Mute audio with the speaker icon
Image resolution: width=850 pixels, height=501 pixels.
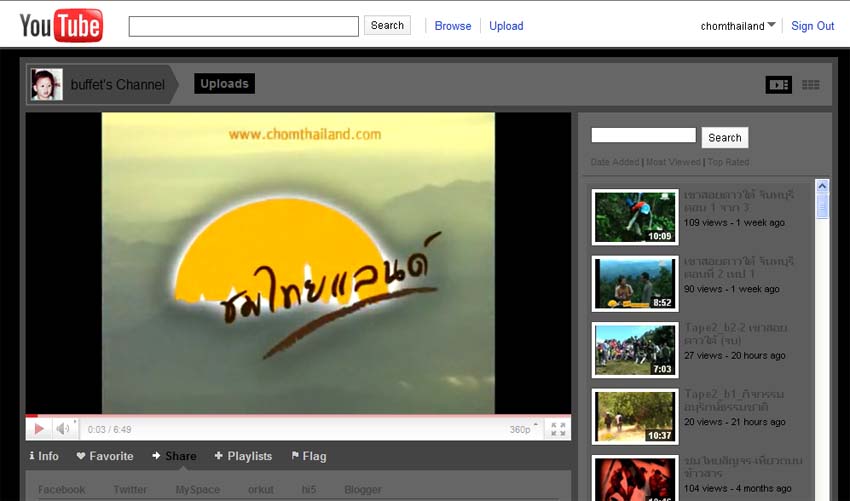[x=63, y=429]
